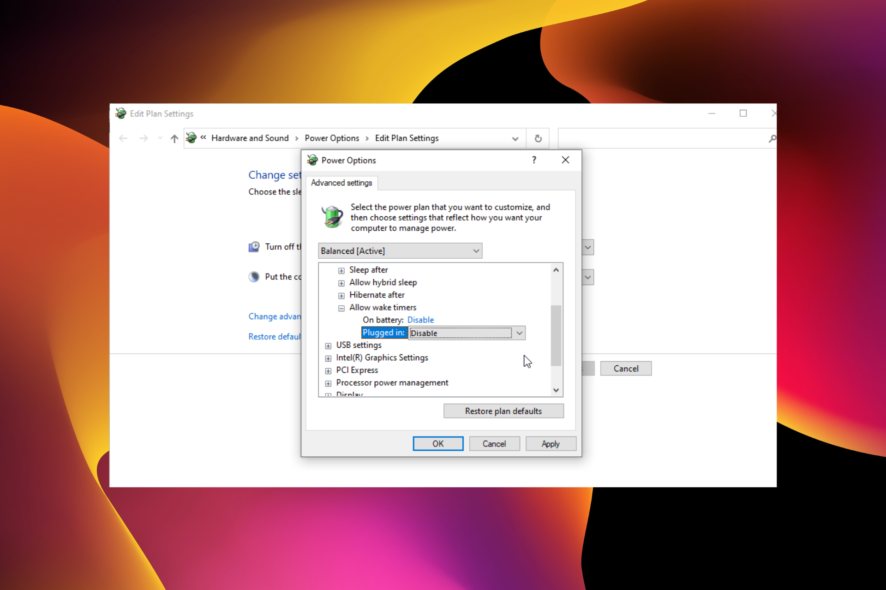Go up one level with the Up arrow
This screenshot has width=886, height=590.
[x=174, y=138]
